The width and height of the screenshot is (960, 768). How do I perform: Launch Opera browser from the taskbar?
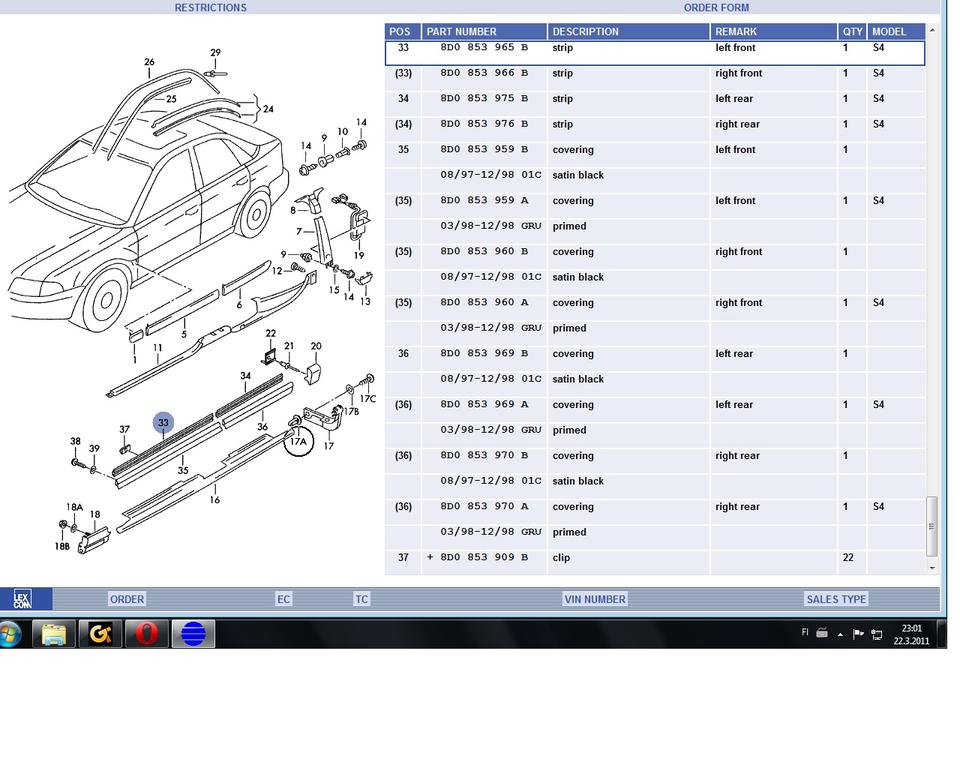146,634
